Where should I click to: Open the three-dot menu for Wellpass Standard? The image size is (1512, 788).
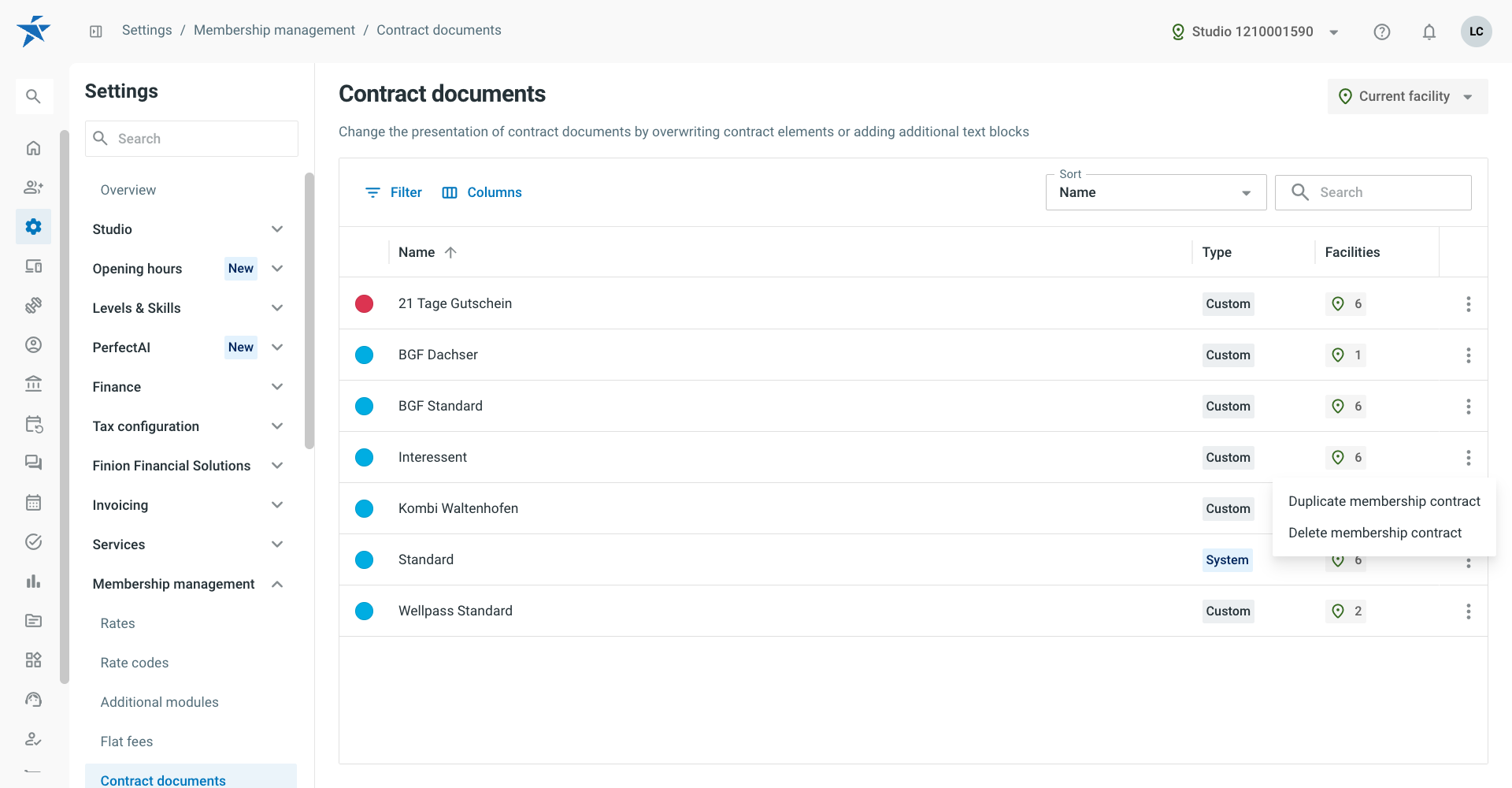(1469, 611)
